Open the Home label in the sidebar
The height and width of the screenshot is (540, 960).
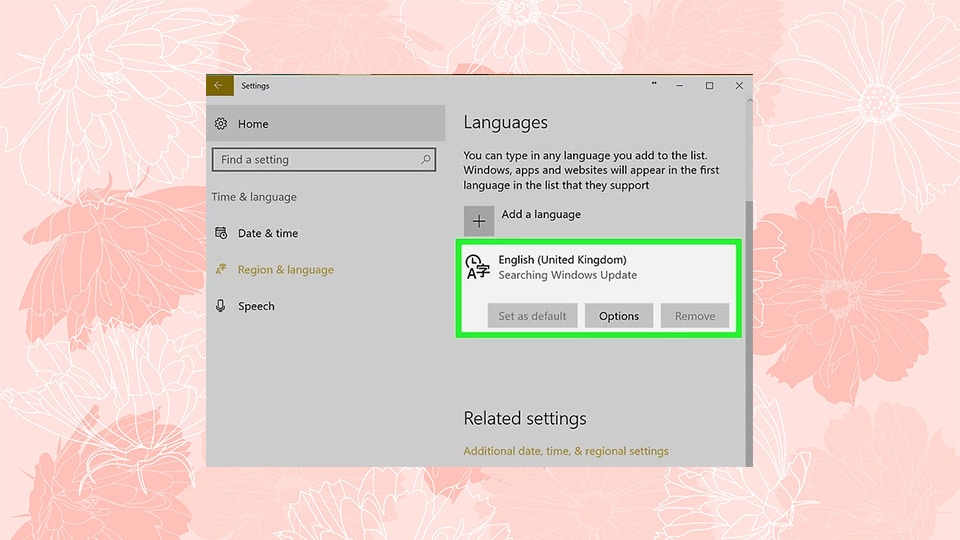pos(253,124)
